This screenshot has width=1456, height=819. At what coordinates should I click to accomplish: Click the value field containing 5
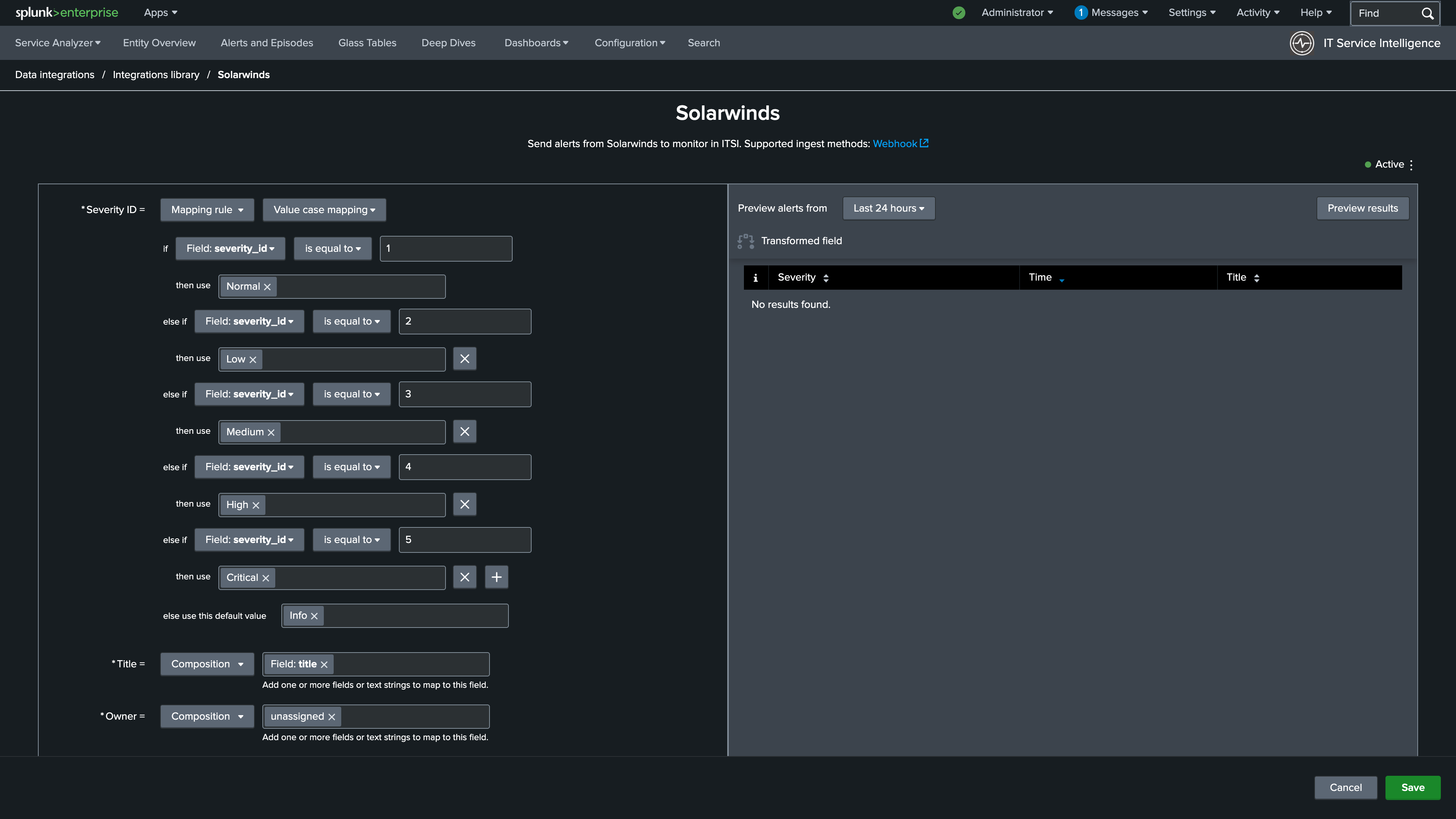(464, 540)
